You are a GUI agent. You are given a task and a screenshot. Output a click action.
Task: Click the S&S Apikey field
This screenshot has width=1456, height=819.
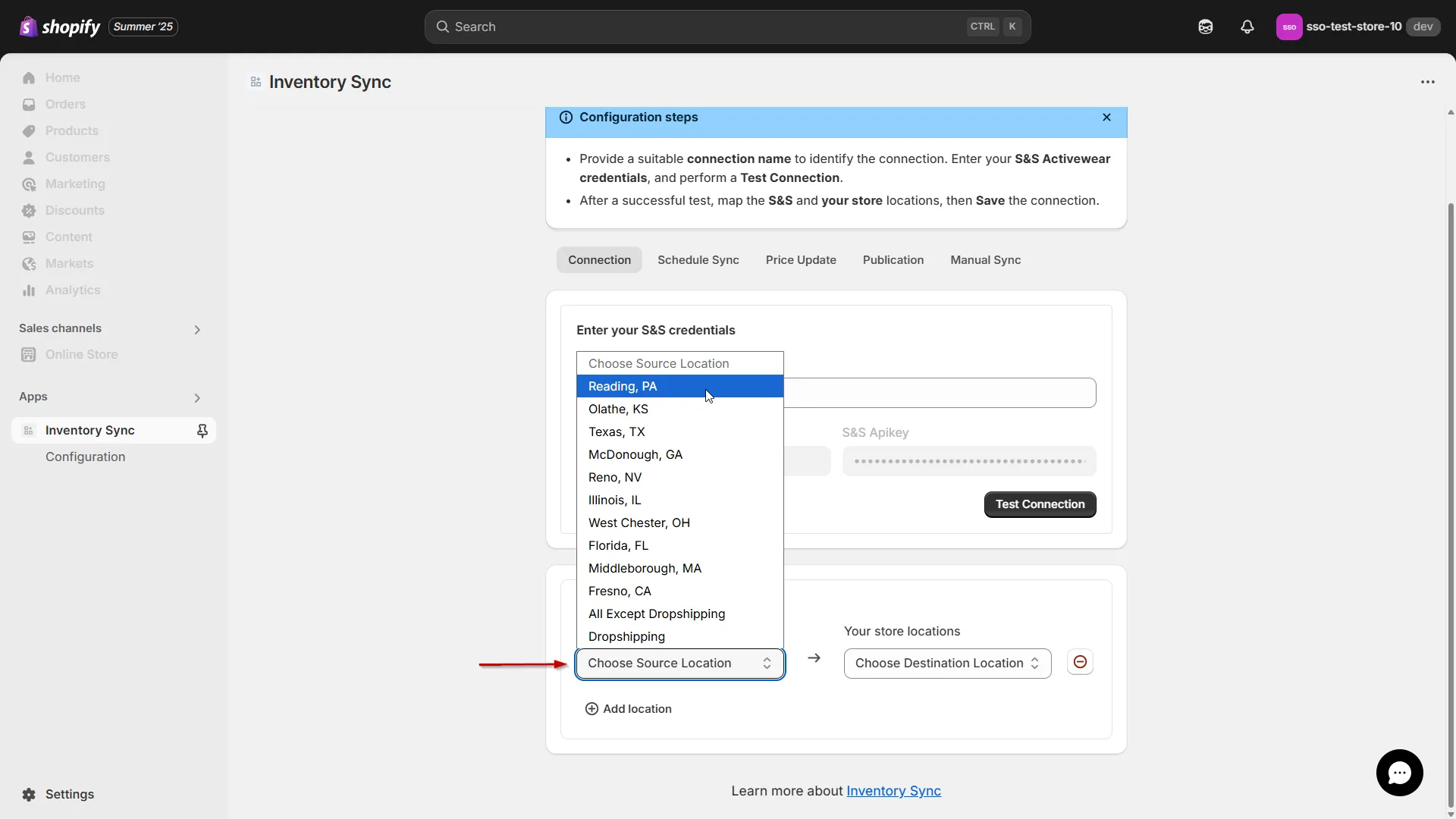point(969,461)
